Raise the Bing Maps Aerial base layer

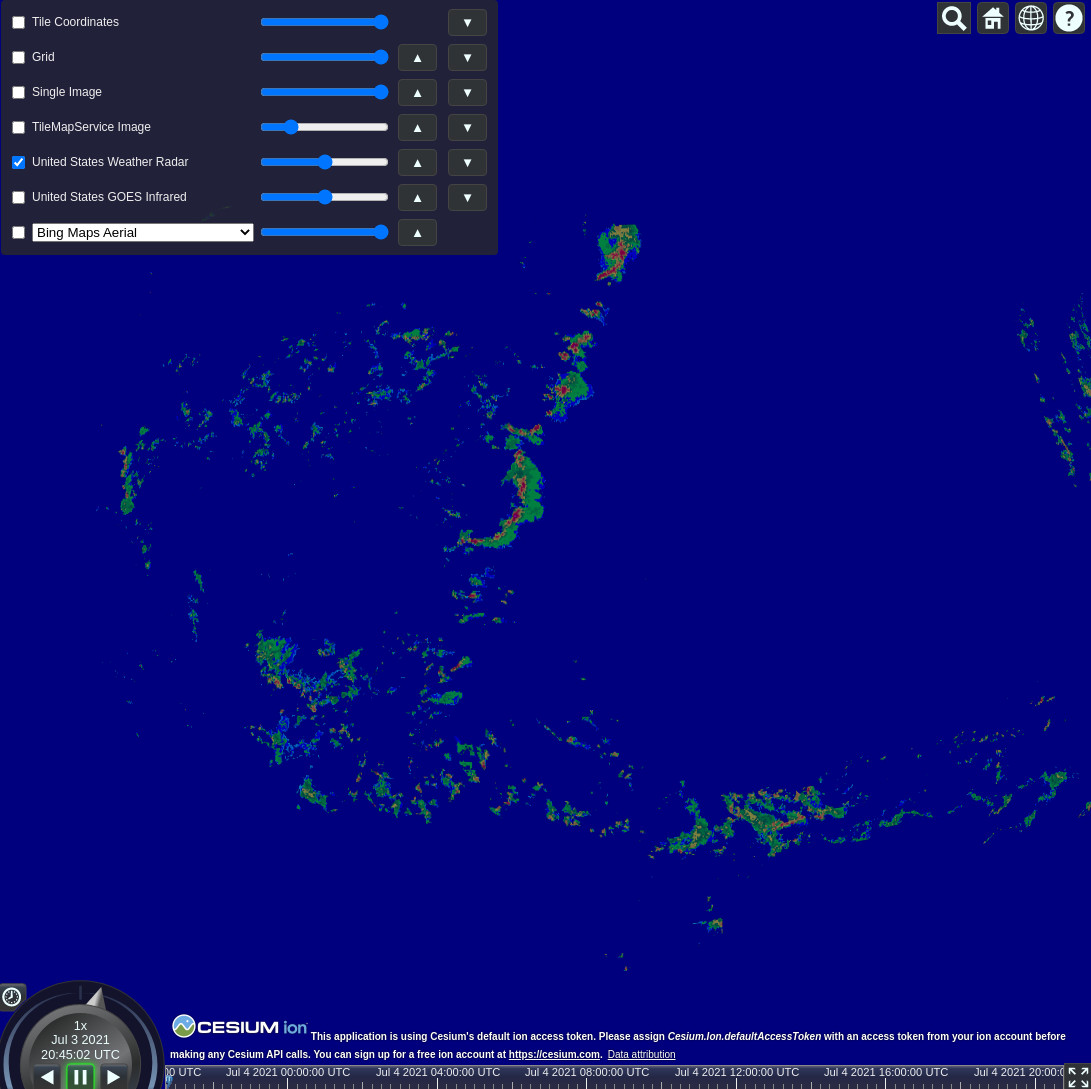point(417,232)
